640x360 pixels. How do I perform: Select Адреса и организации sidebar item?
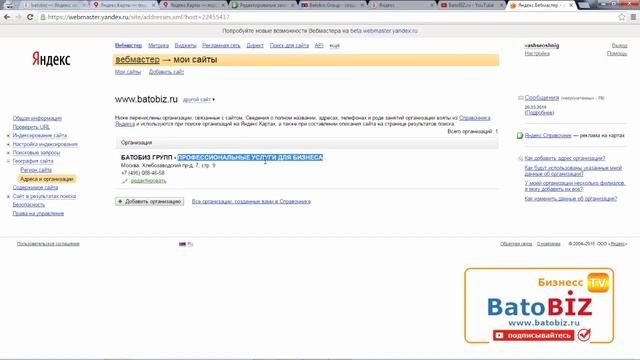coord(47,179)
